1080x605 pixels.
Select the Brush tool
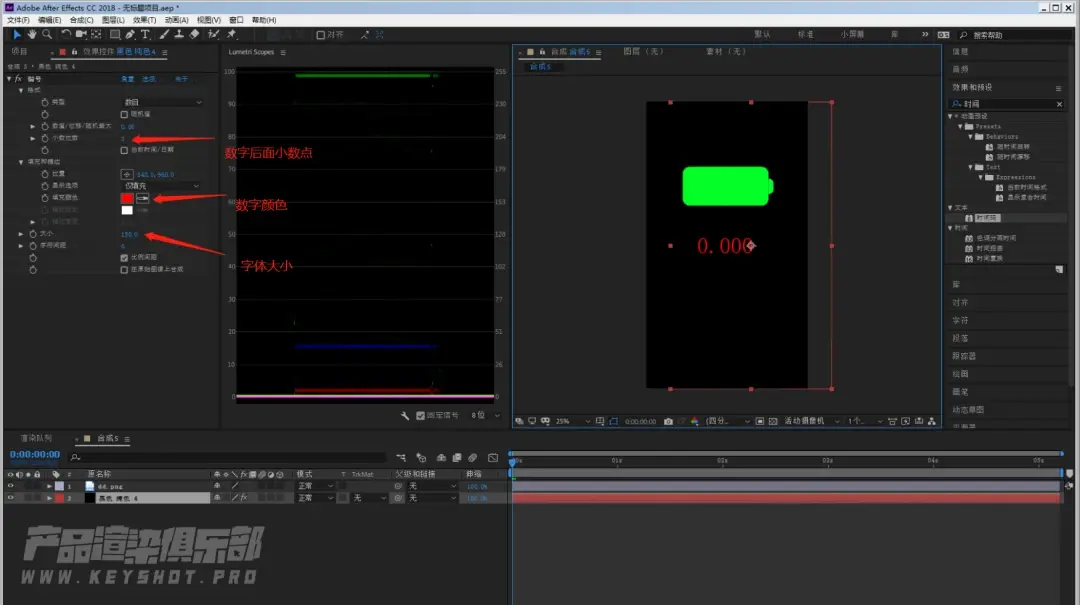point(164,34)
